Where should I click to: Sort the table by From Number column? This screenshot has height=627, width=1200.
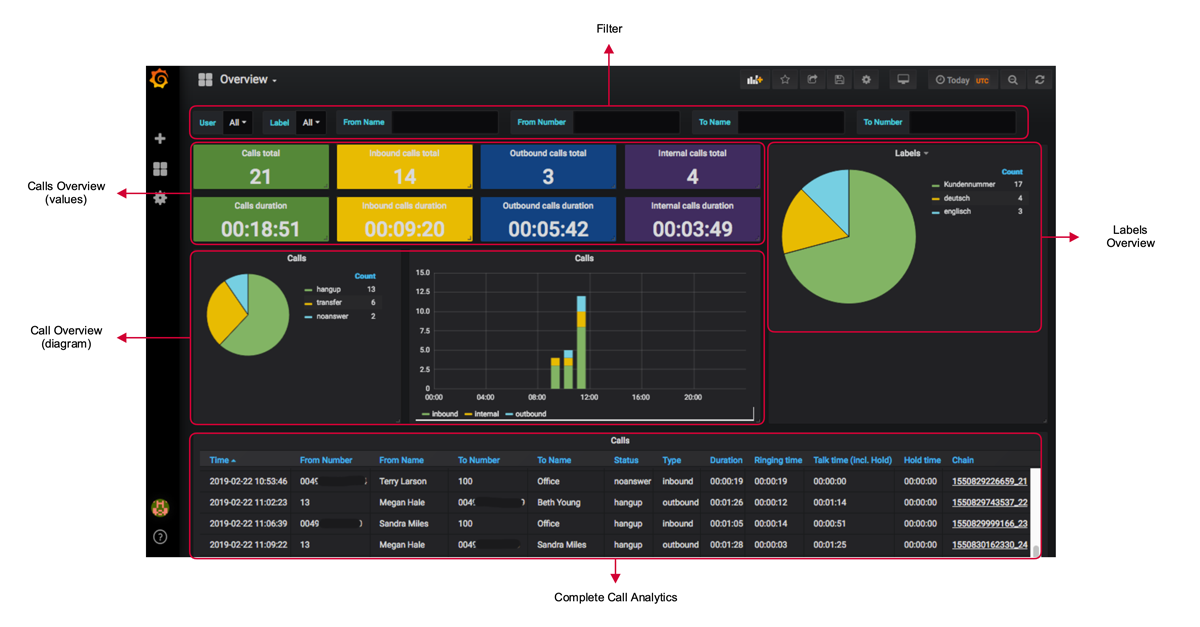tap(326, 461)
